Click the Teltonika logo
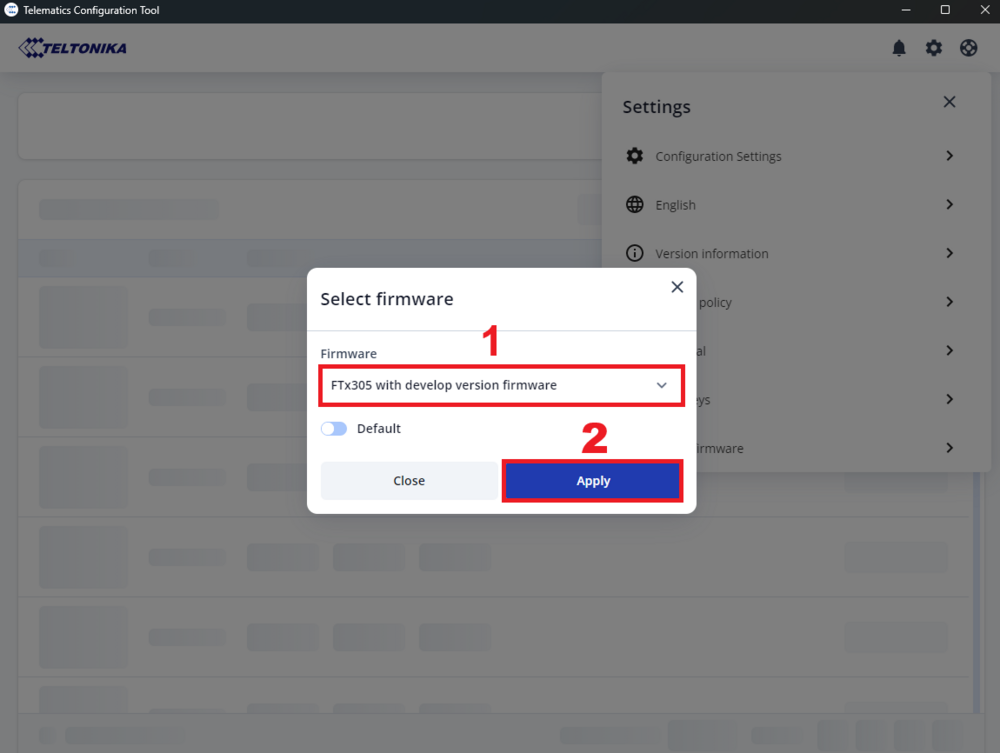The height and width of the screenshot is (753, 1000). click(73, 48)
